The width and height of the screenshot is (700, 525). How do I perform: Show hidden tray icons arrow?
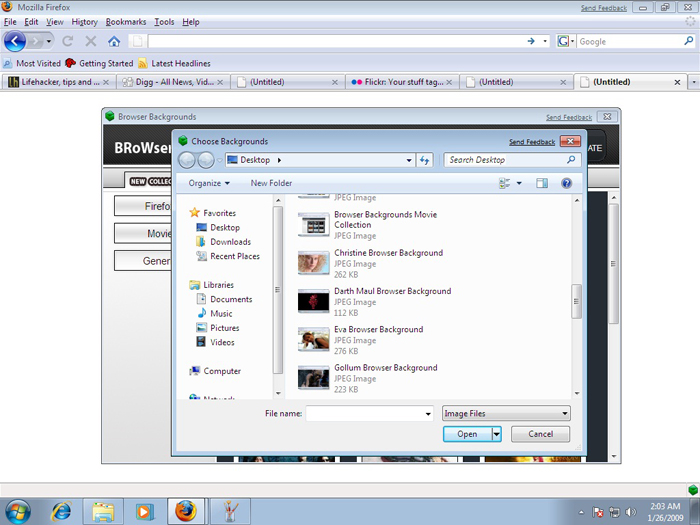tap(581, 512)
